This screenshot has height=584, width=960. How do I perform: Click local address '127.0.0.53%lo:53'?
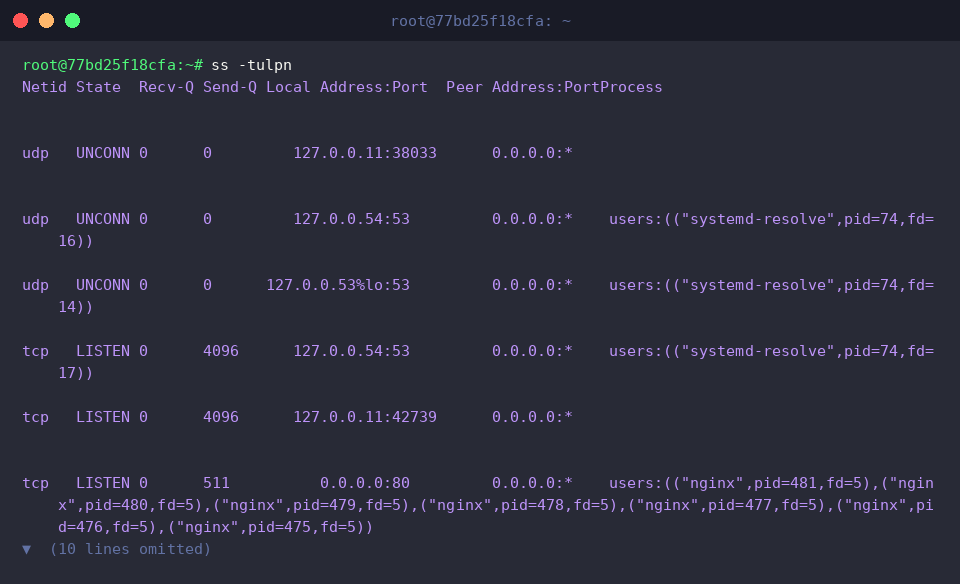[338, 285]
